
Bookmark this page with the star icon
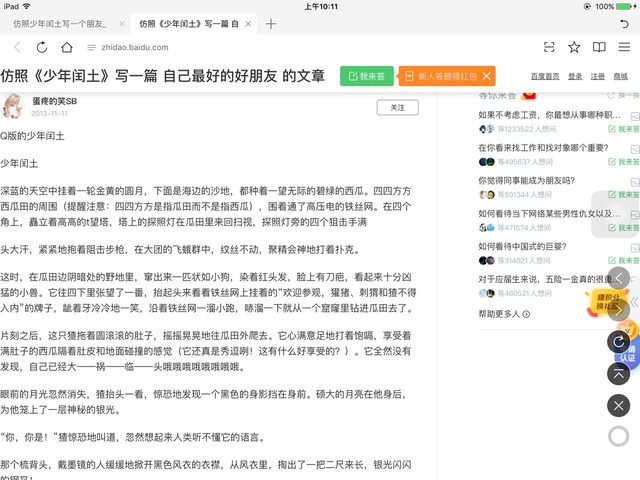(x=574, y=47)
